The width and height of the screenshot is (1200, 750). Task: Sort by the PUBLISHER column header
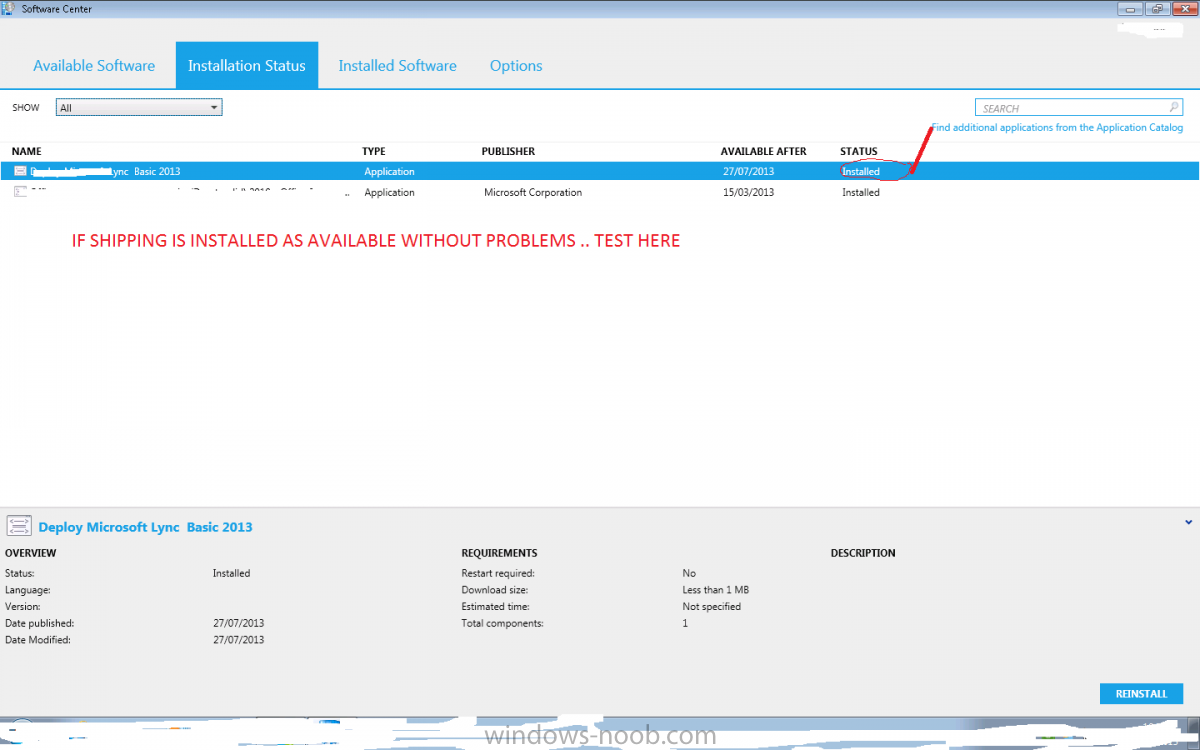508,151
